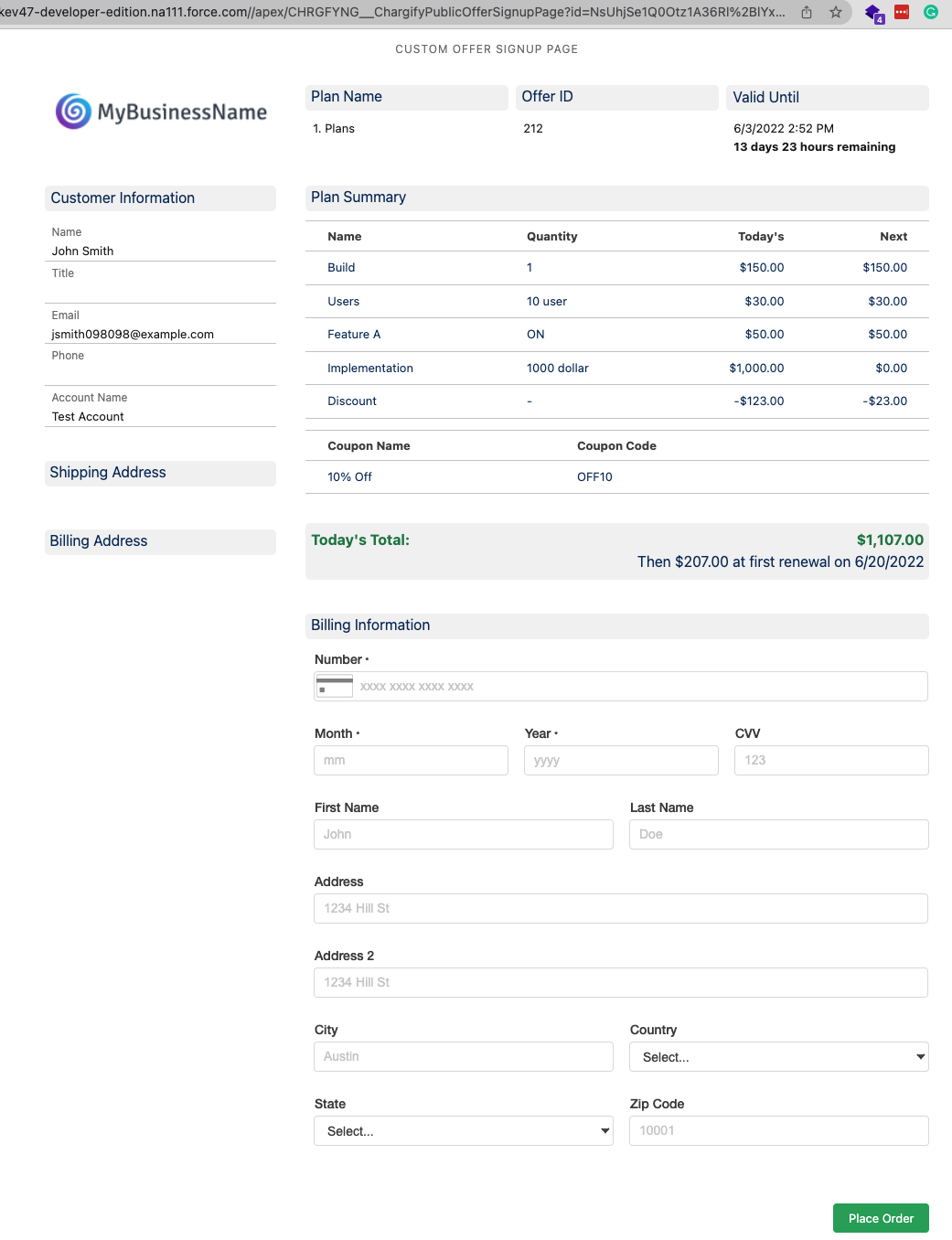Image resolution: width=952 pixels, height=1240 pixels.
Task: Click the First Name text field
Action: [x=463, y=834]
